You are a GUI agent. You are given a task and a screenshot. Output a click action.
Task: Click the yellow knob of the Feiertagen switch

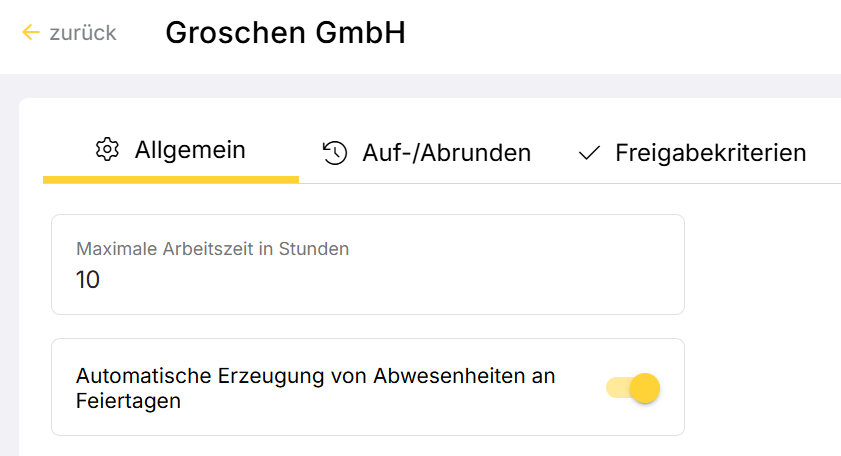(645, 387)
